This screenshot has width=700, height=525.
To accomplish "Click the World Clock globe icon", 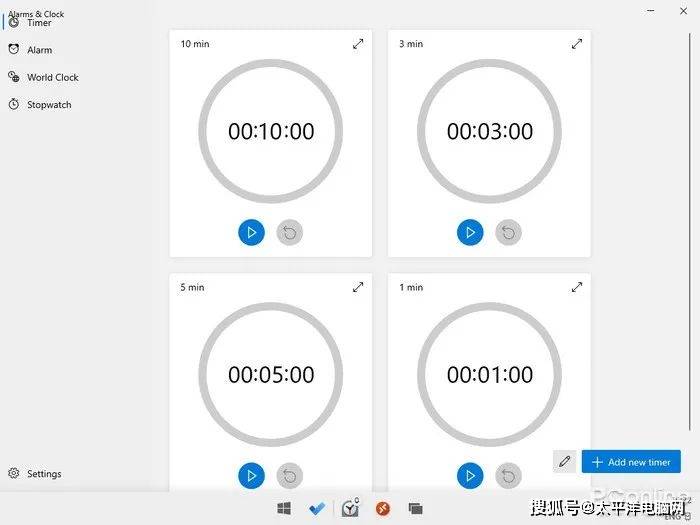I will point(14,77).
